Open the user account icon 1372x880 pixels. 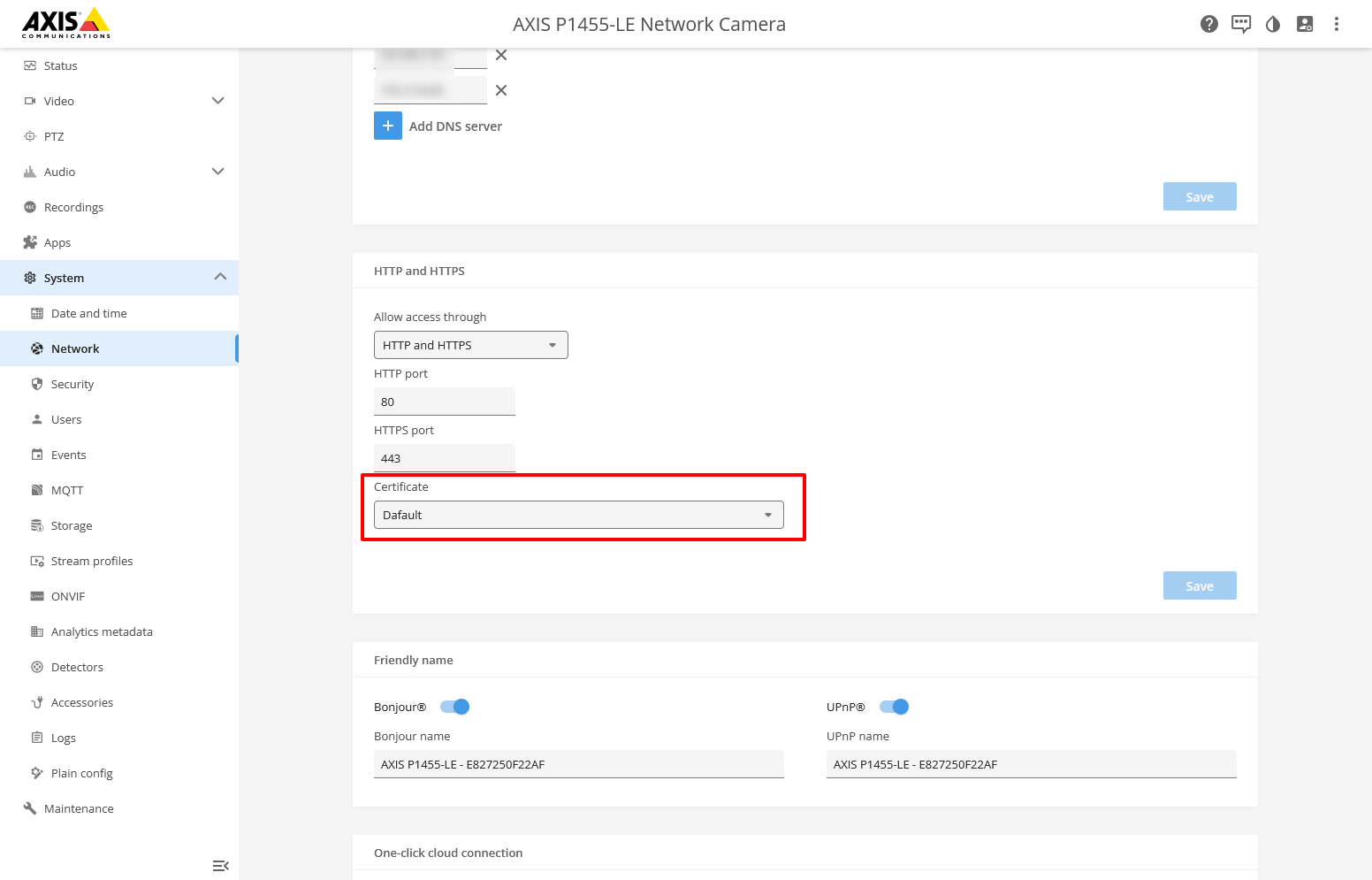(x=1305, y=24)
